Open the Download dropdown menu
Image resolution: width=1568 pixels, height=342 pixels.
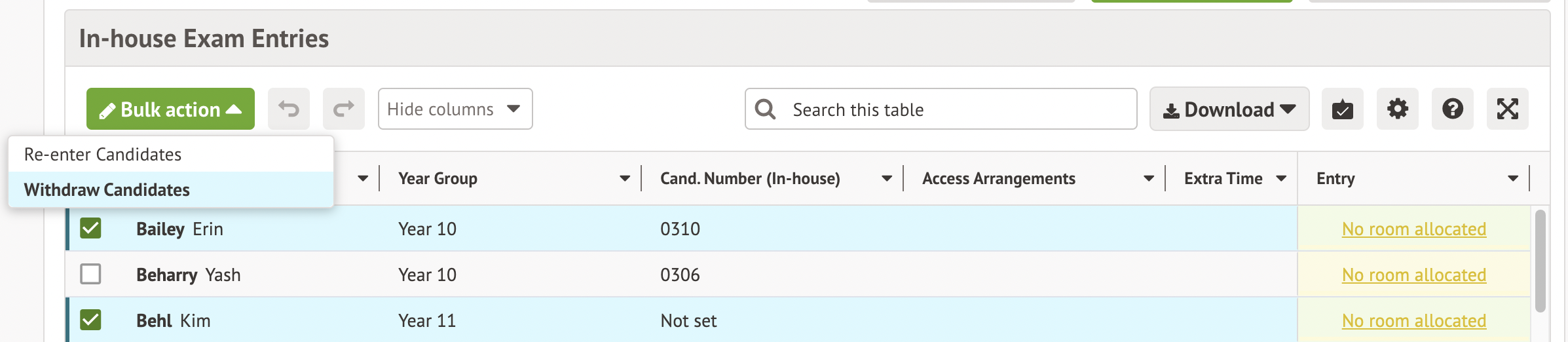[1229, 109]
